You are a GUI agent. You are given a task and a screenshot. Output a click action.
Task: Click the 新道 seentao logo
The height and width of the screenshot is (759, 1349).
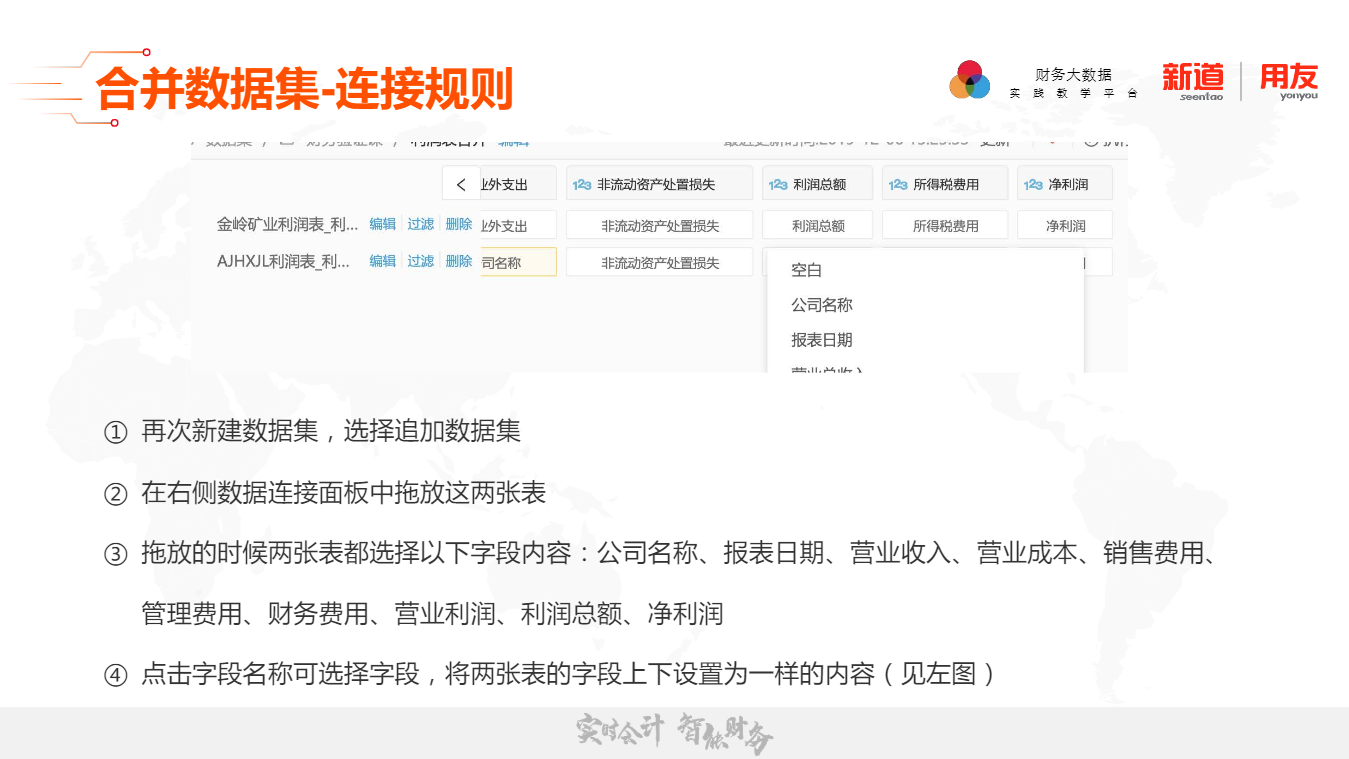[1193, 82]
